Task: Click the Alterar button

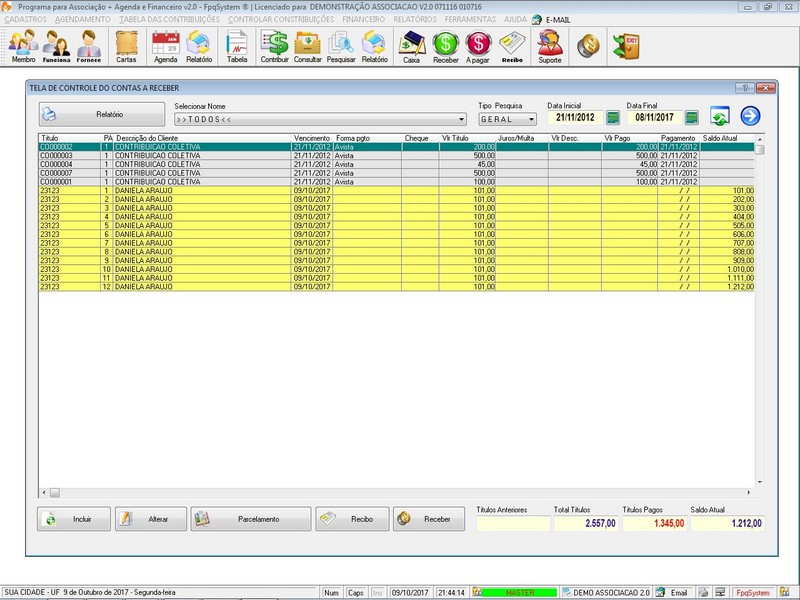Action: [x=151, y=519]
